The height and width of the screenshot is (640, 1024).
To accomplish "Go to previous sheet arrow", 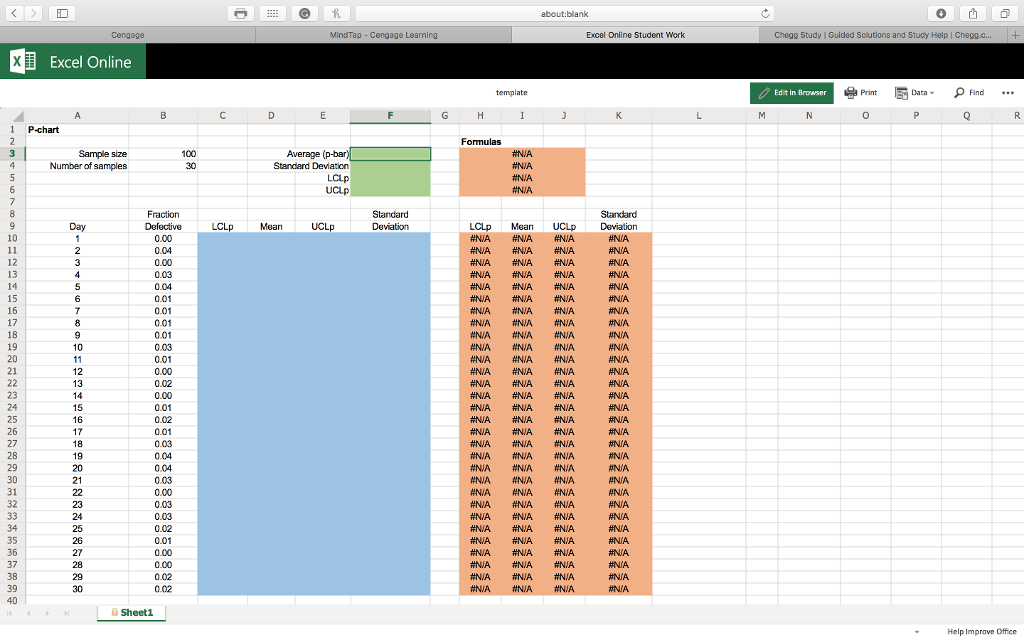I will 29,613.
